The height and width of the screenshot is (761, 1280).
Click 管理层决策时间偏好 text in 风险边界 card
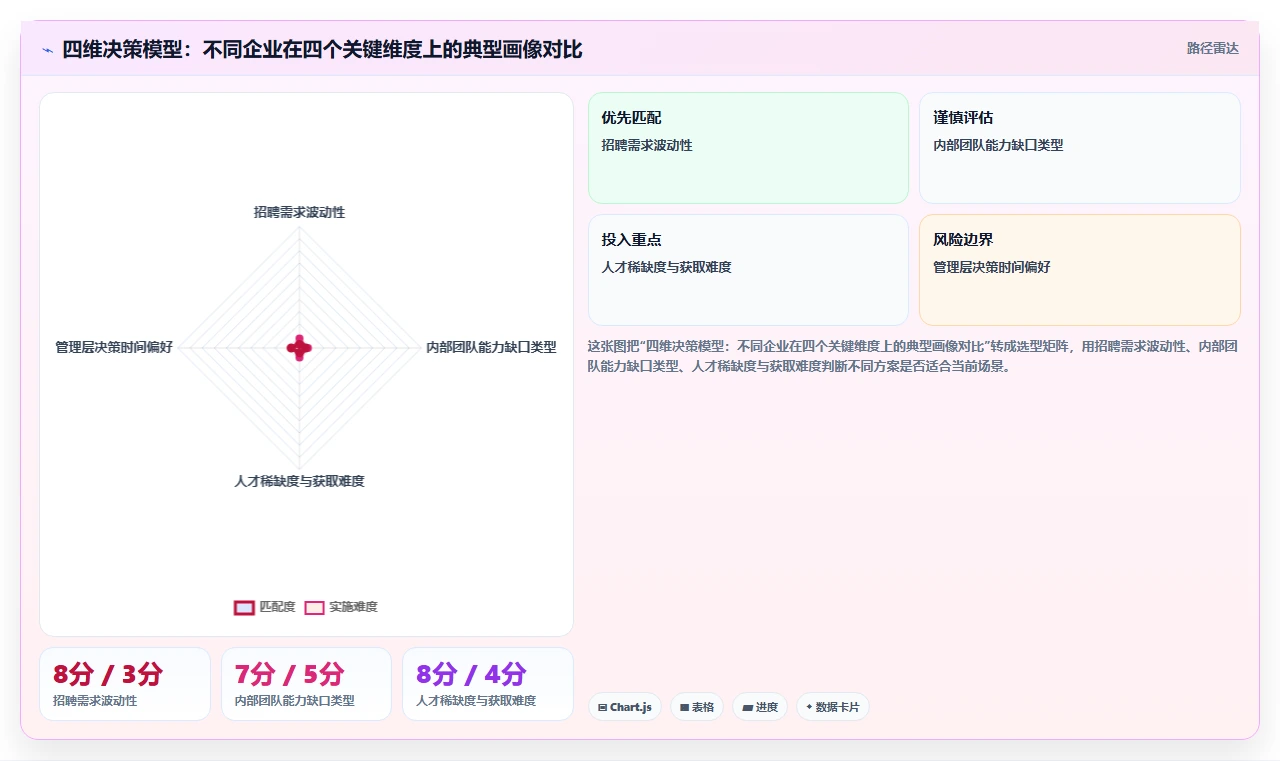pos(992,267)
